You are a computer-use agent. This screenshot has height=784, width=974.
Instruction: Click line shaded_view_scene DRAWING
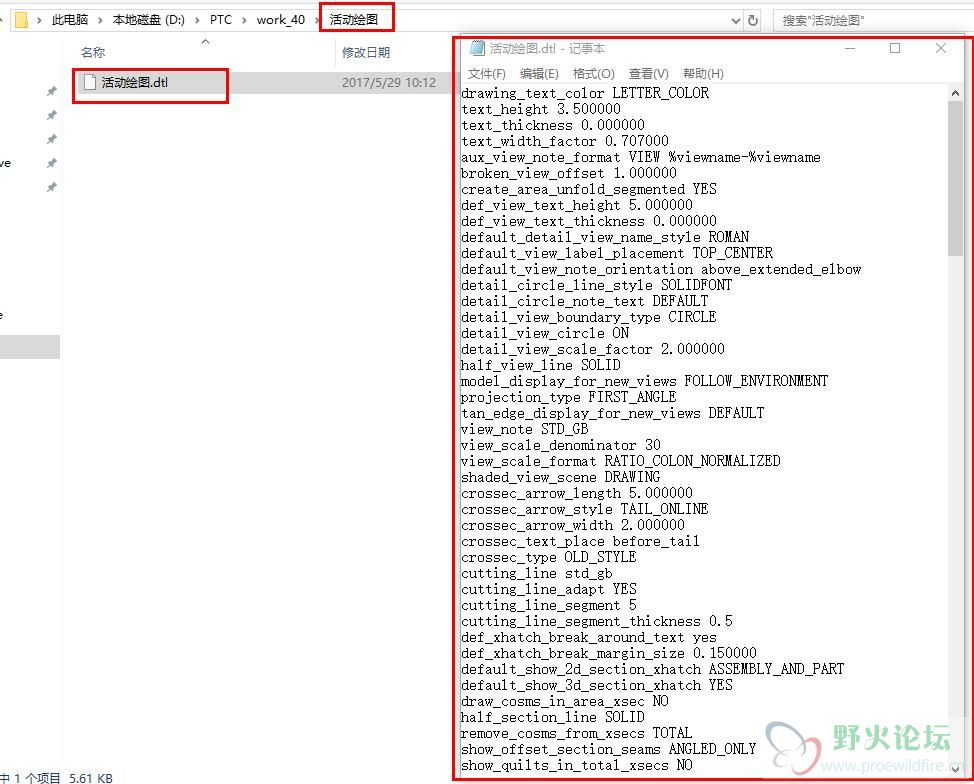click(560, 478)
